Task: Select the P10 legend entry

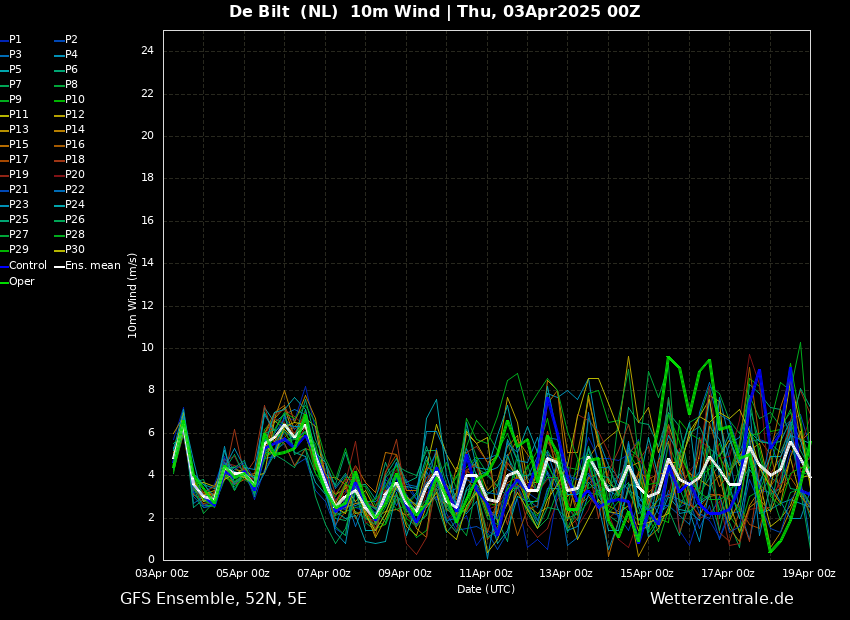Action: click(75, 100)
